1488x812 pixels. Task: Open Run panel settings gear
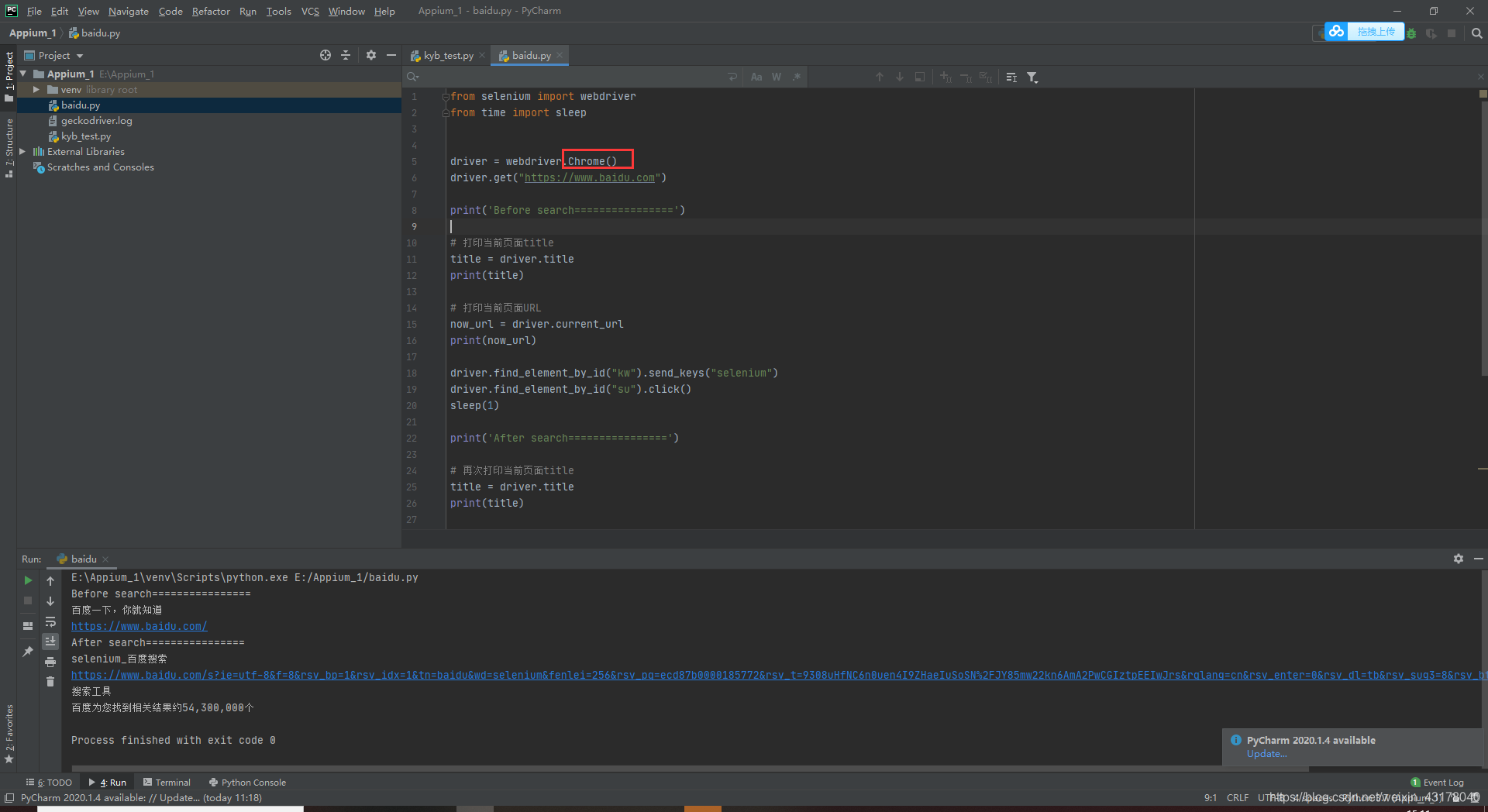coord(1459,559)
